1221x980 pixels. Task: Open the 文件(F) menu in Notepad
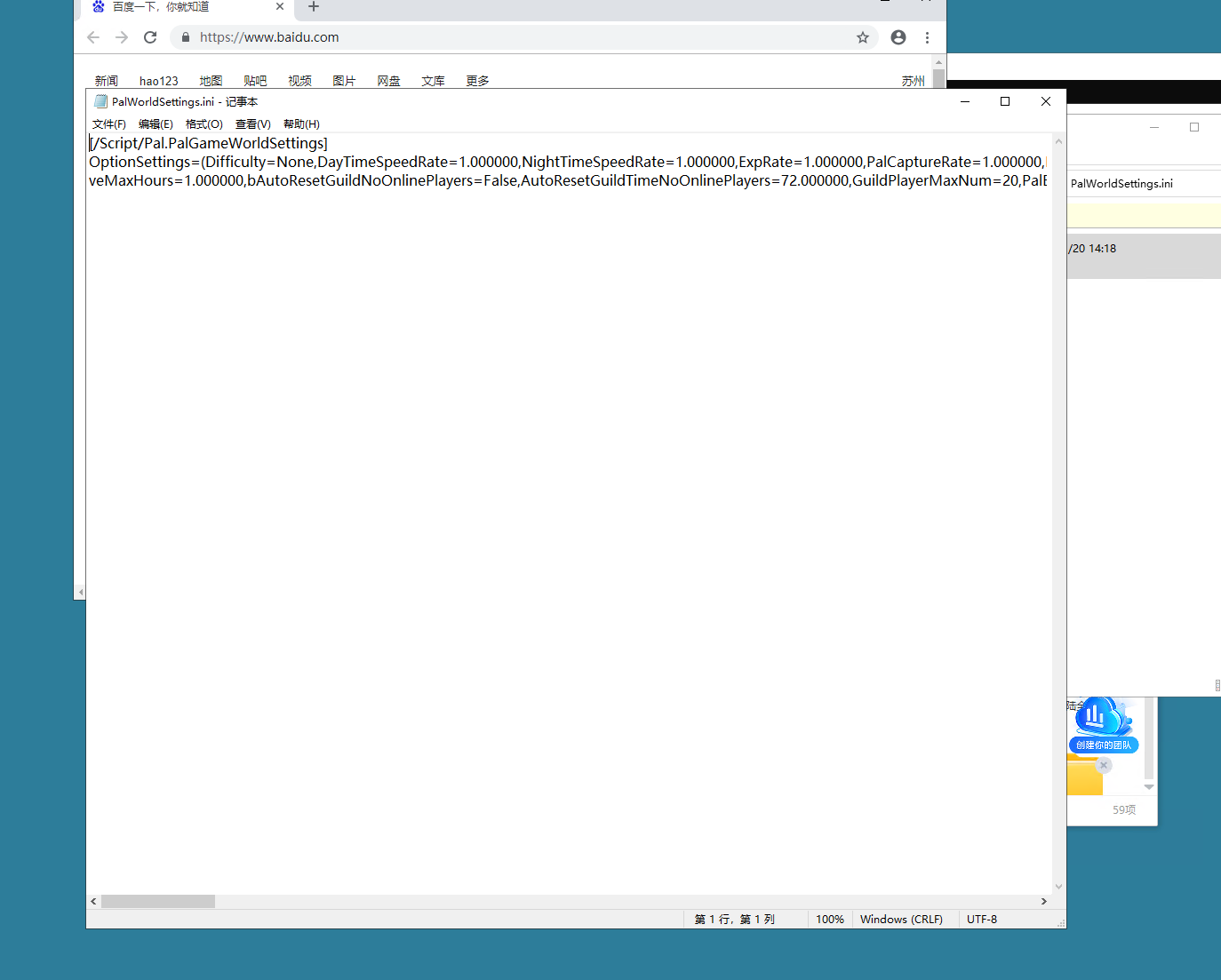click(108, 124)
